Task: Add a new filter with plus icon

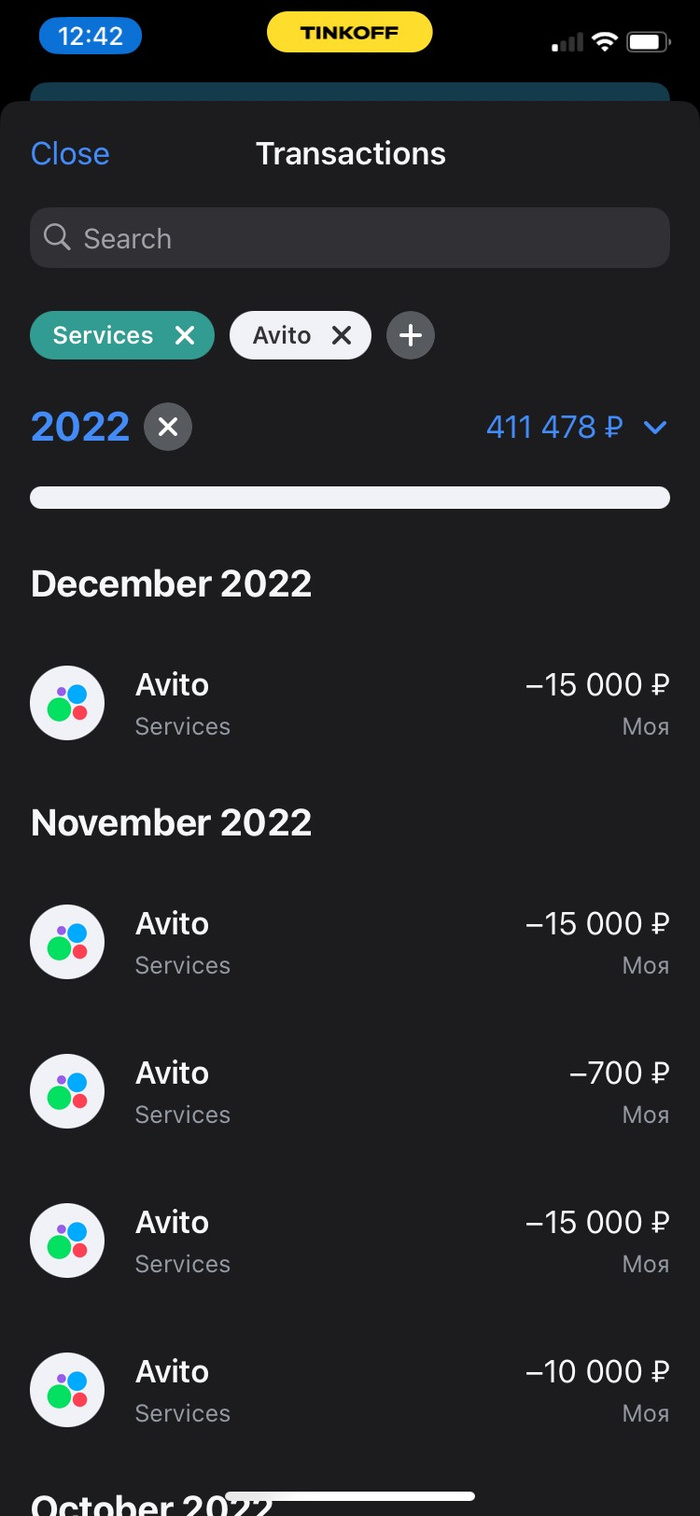Action: pos(410,335)
